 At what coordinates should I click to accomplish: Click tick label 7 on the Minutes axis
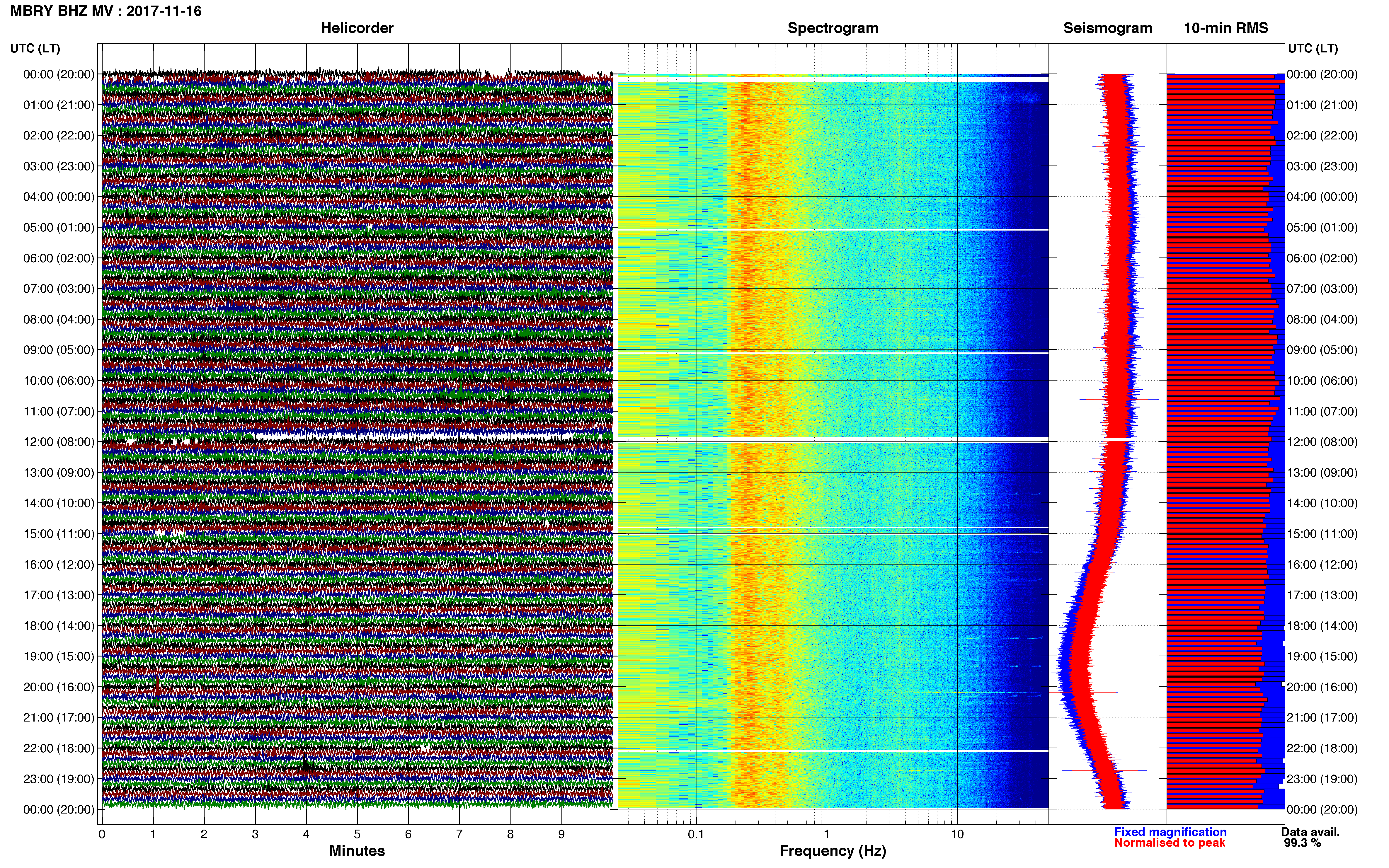[x=459, y=835]
